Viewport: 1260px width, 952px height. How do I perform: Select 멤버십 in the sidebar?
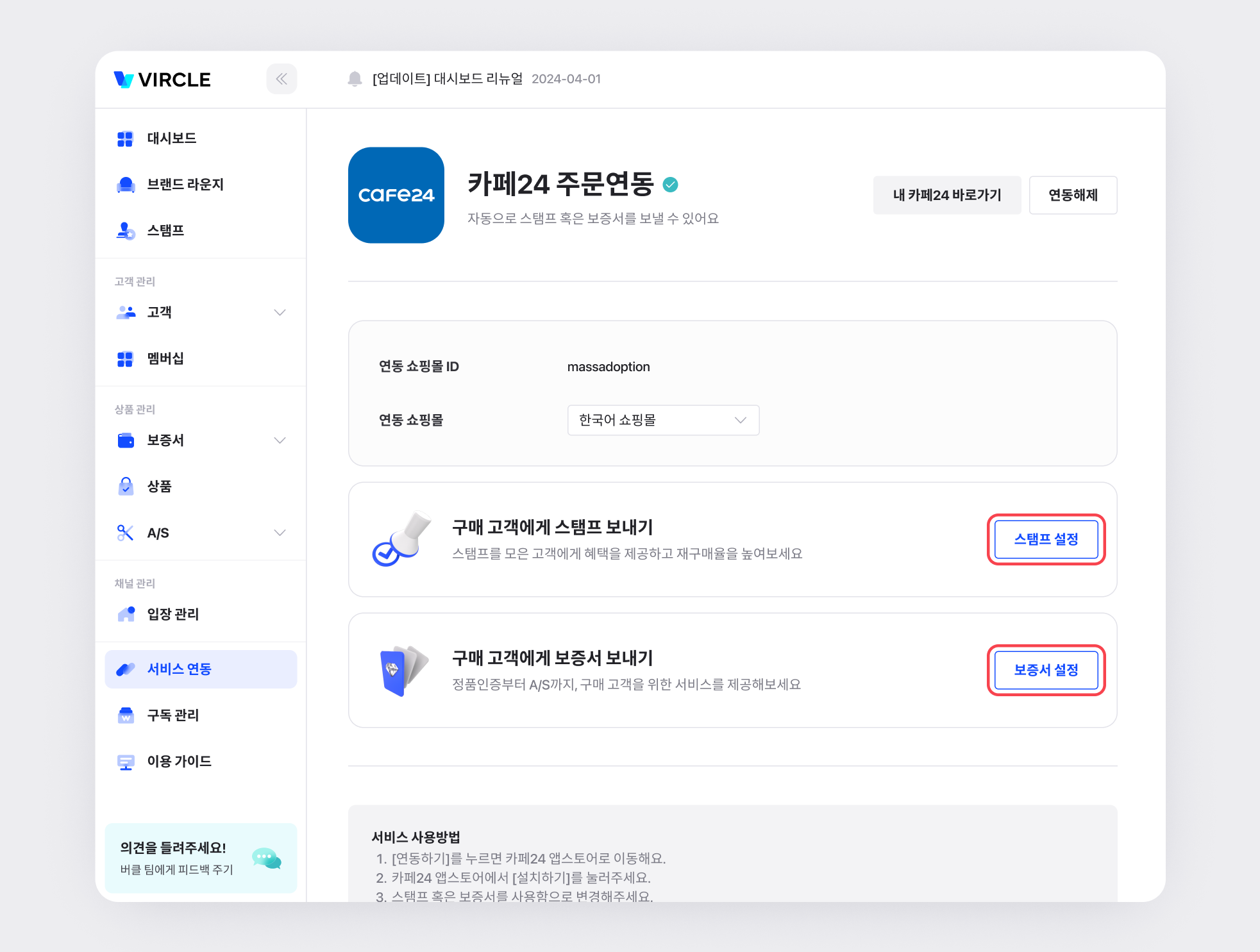(165, 358)
